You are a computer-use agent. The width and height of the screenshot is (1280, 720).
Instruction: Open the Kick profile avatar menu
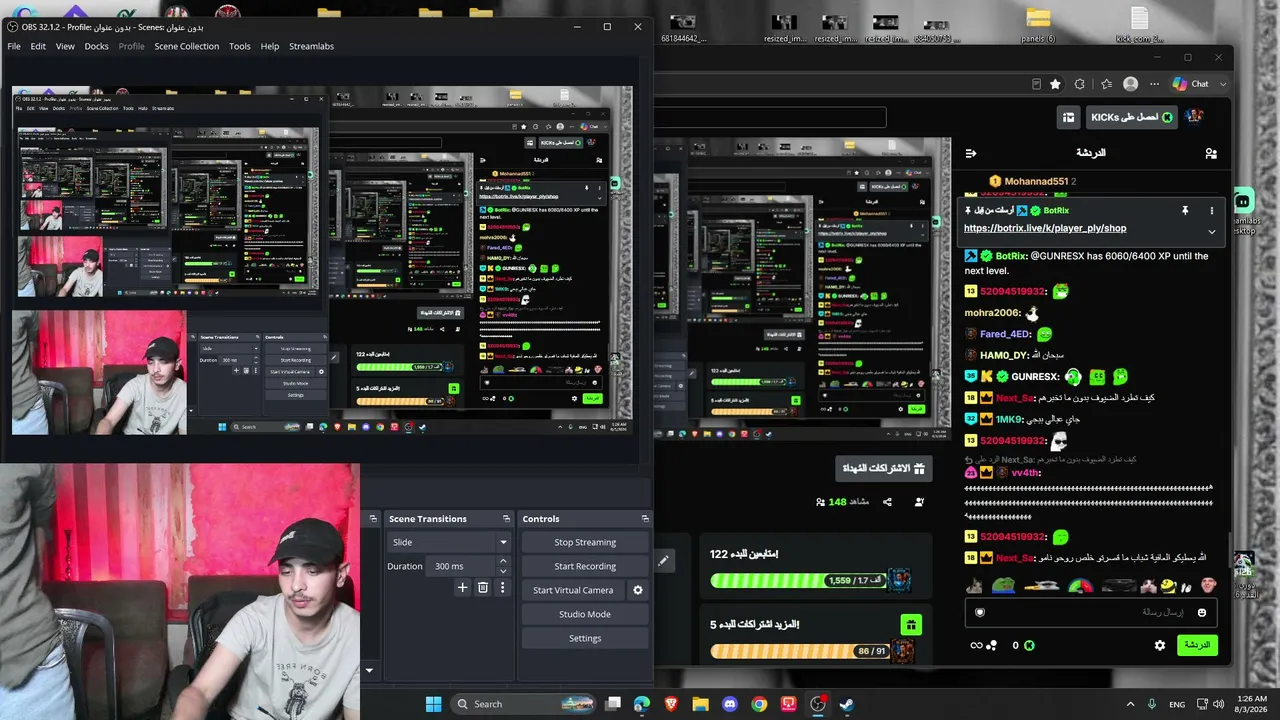click(x=1194, y=117)
